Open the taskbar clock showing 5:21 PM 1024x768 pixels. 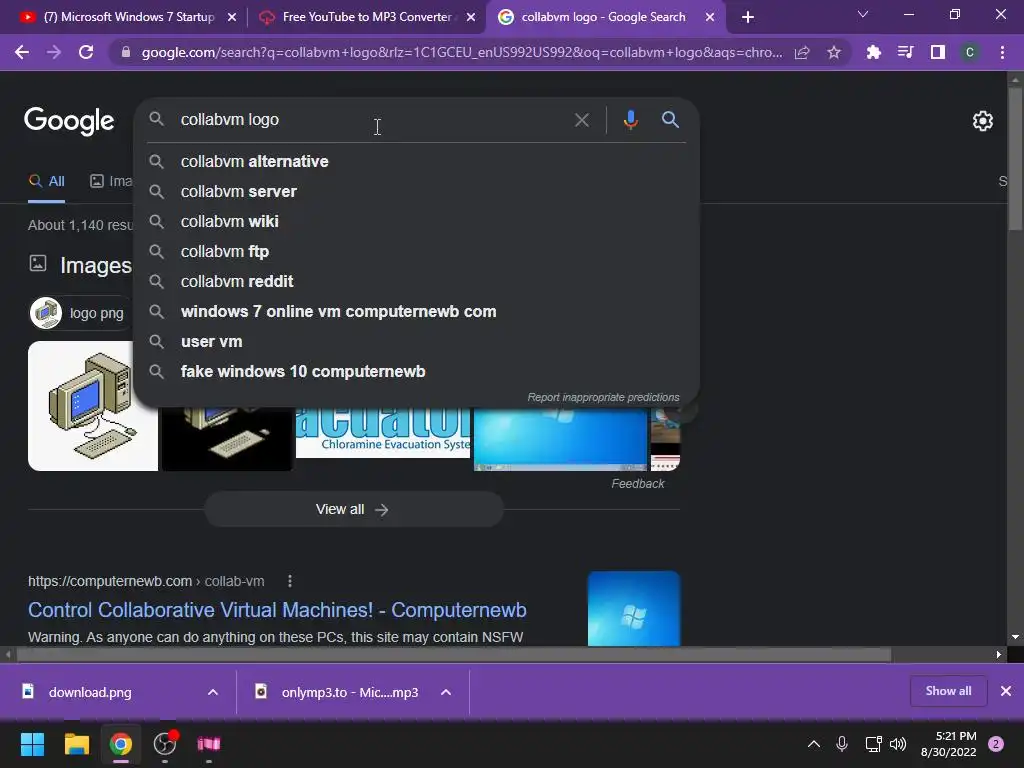coord(948,744)
